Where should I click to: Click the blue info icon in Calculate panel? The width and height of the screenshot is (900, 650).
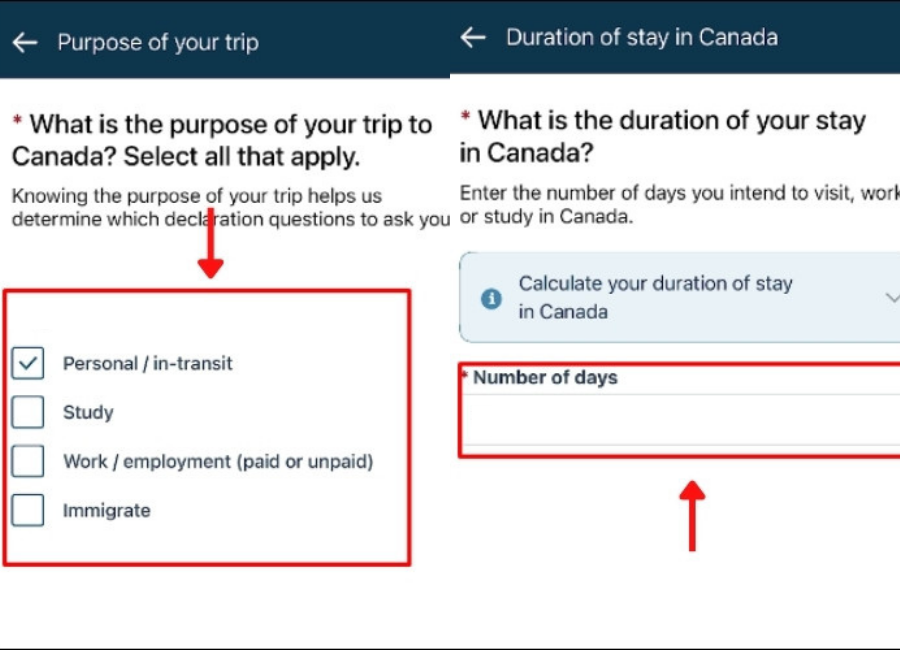pyautogui.click(x=491, y=298)
